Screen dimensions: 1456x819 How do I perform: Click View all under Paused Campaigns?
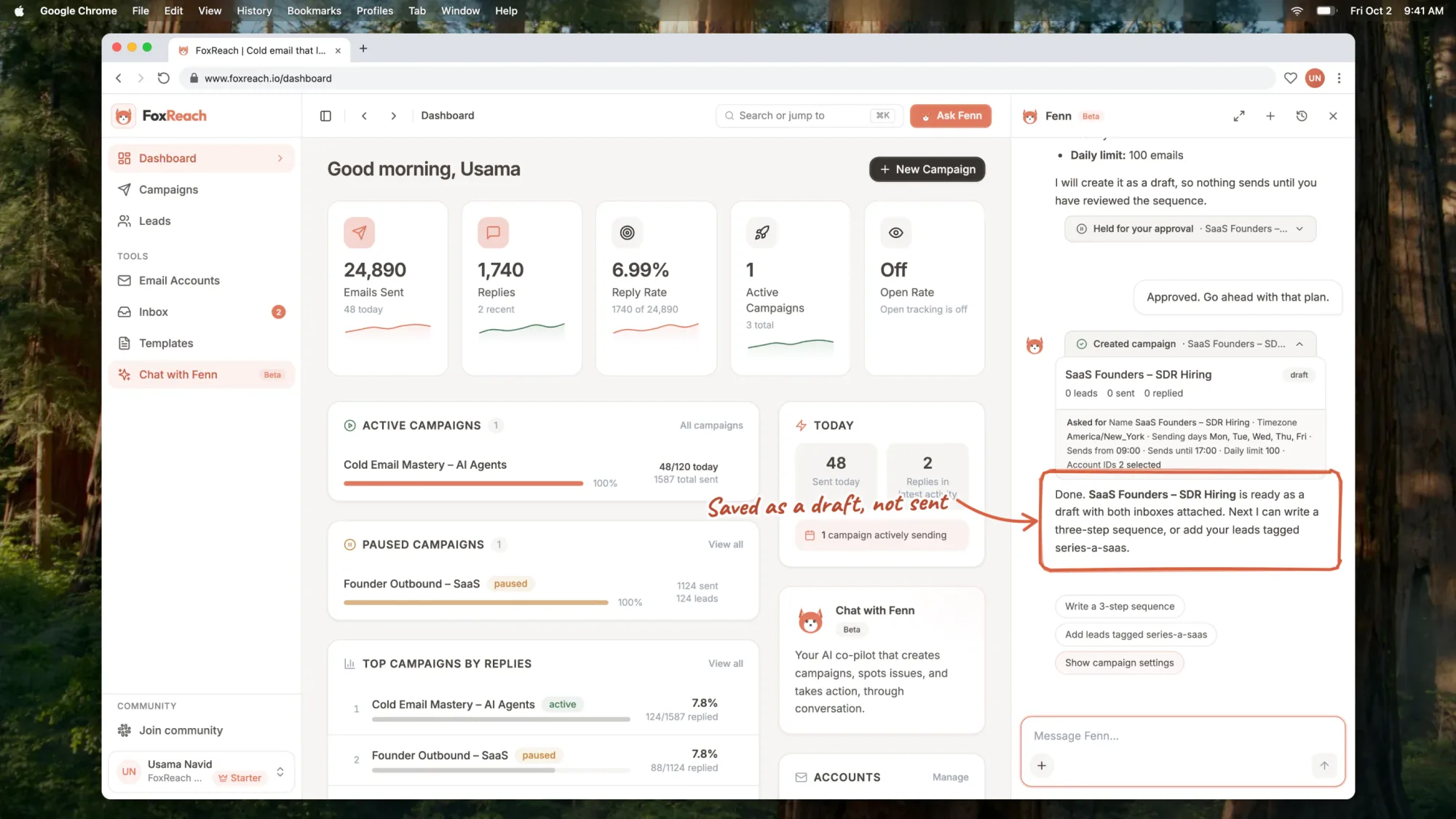coord(725,545)
